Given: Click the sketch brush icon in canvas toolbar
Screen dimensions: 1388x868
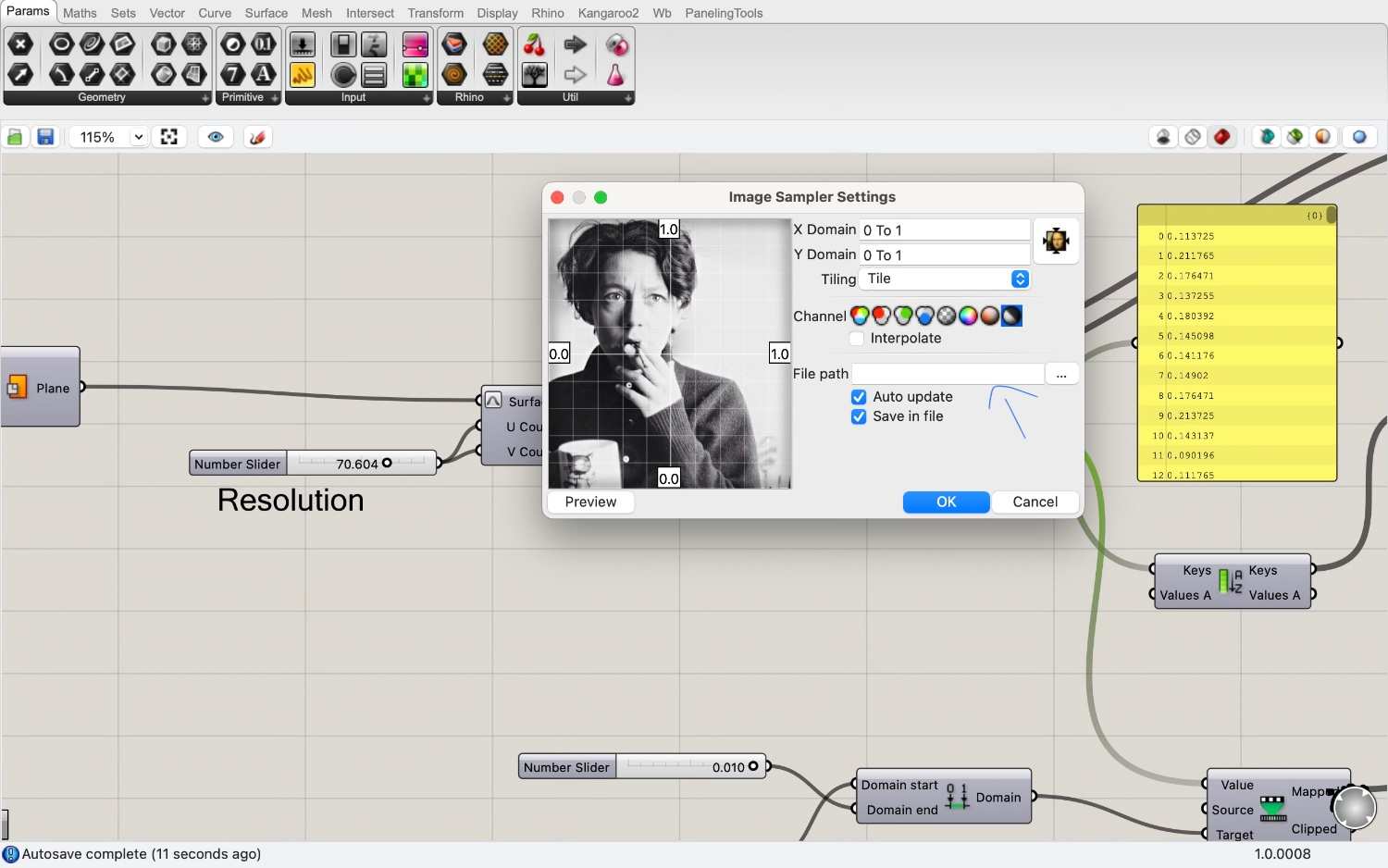Looking at the screenshot, I should [x=257, y=137].
